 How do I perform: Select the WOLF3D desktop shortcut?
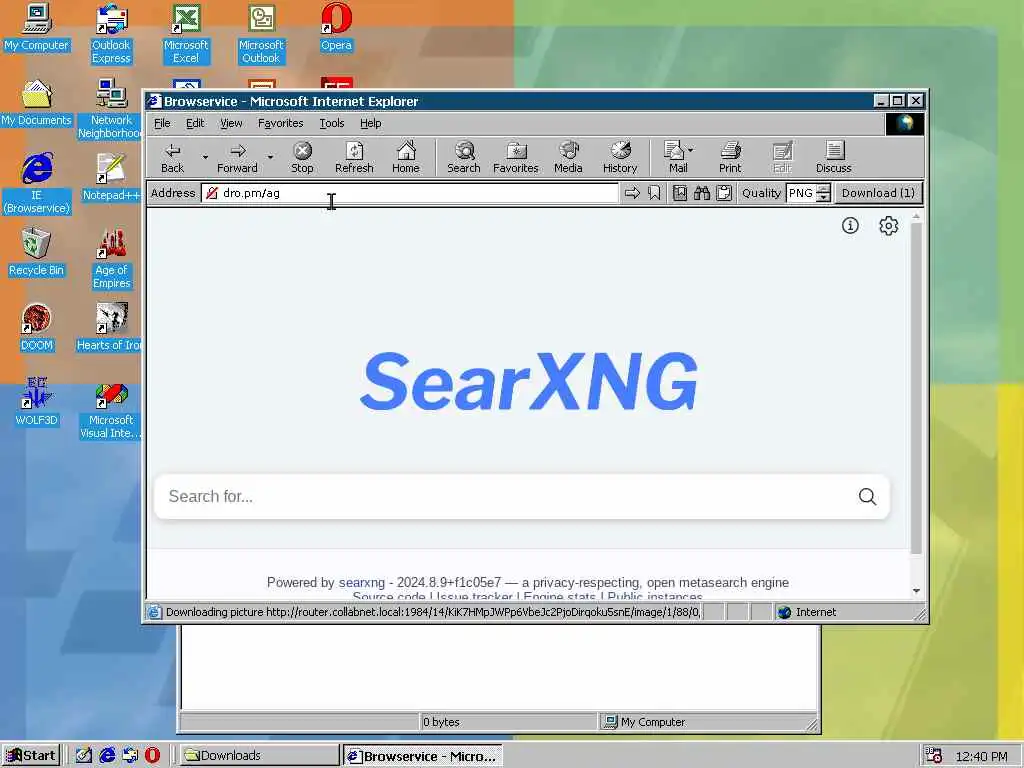tap(37, 402)
